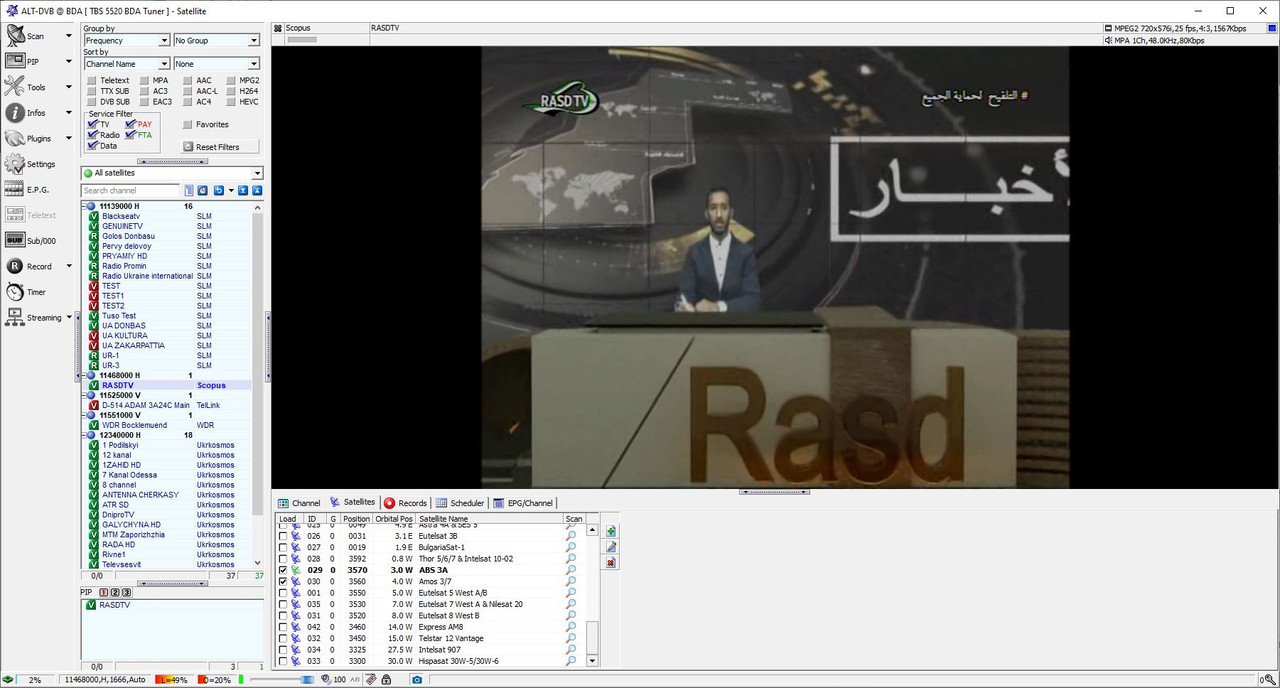Click the delete satellite red X icon
The height and width of the screenshot is (688, 1280).
611,563
